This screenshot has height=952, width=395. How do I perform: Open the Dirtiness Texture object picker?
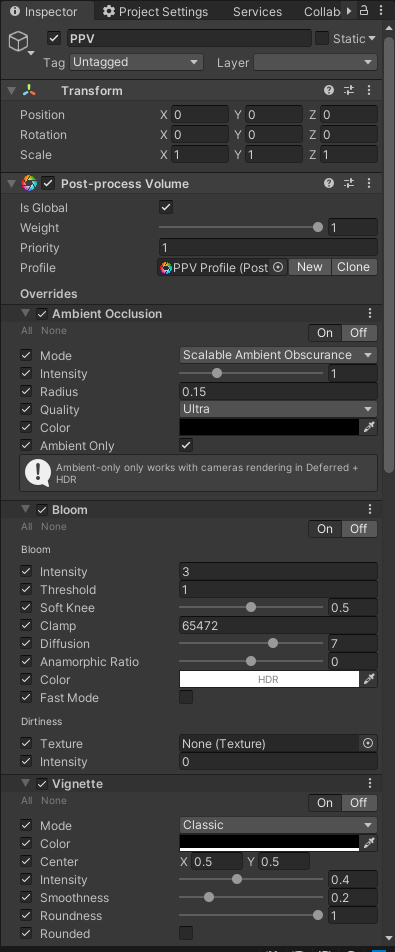tap(367, 743)
